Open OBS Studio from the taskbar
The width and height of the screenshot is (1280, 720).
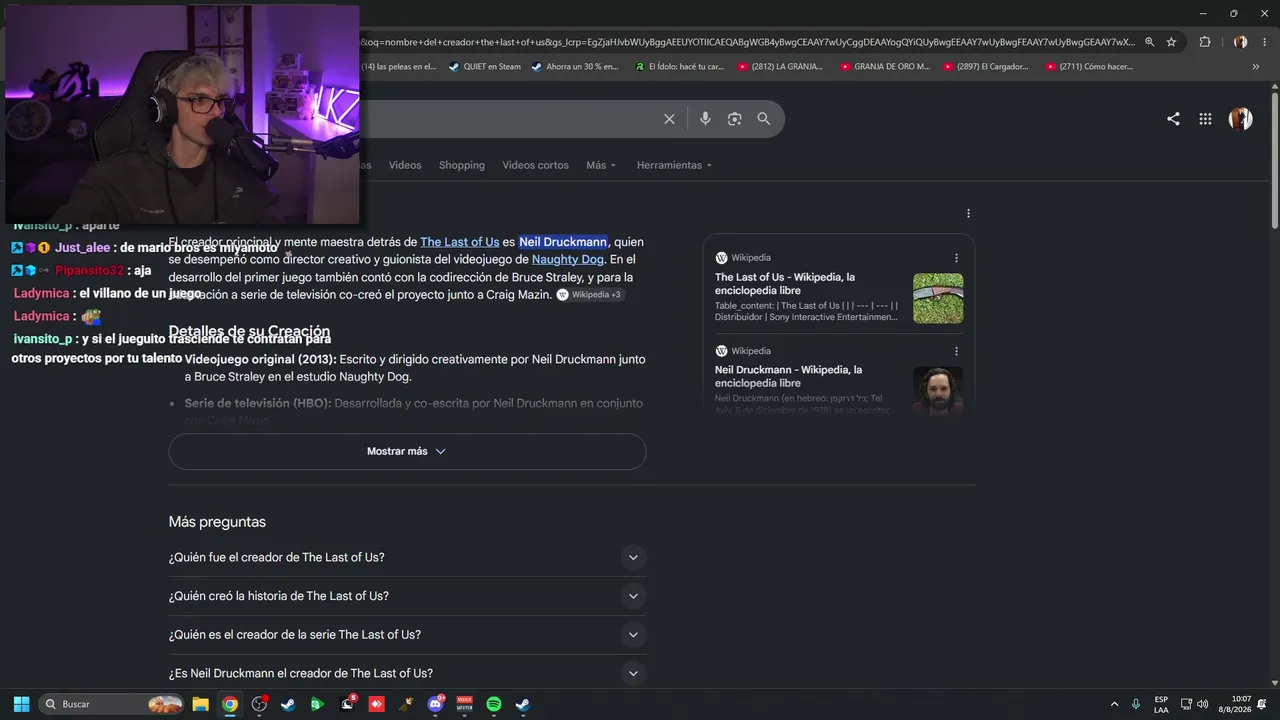pos(259,704)
